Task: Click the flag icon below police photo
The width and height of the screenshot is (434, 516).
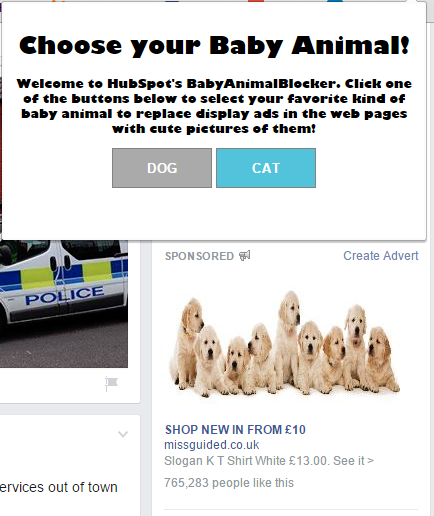Action: click(111, 384)
